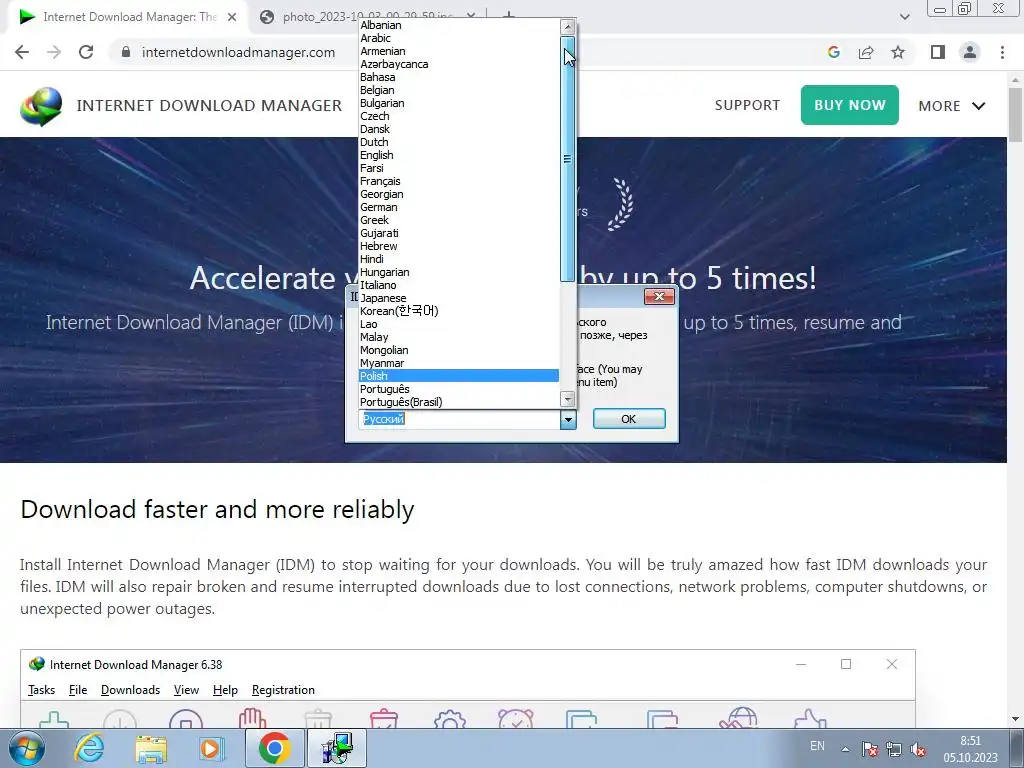Choose Português from the language list
The height and width of the screenshot is (768, 1024).
(458, 389)
